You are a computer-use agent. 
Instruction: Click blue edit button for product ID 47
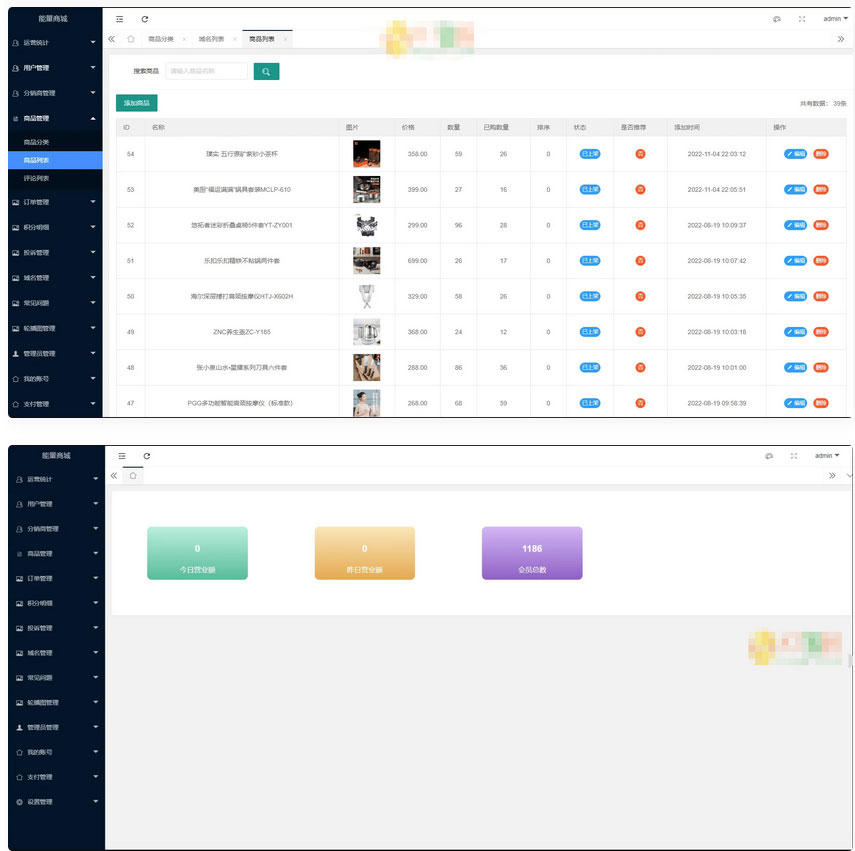coord(795,403)
